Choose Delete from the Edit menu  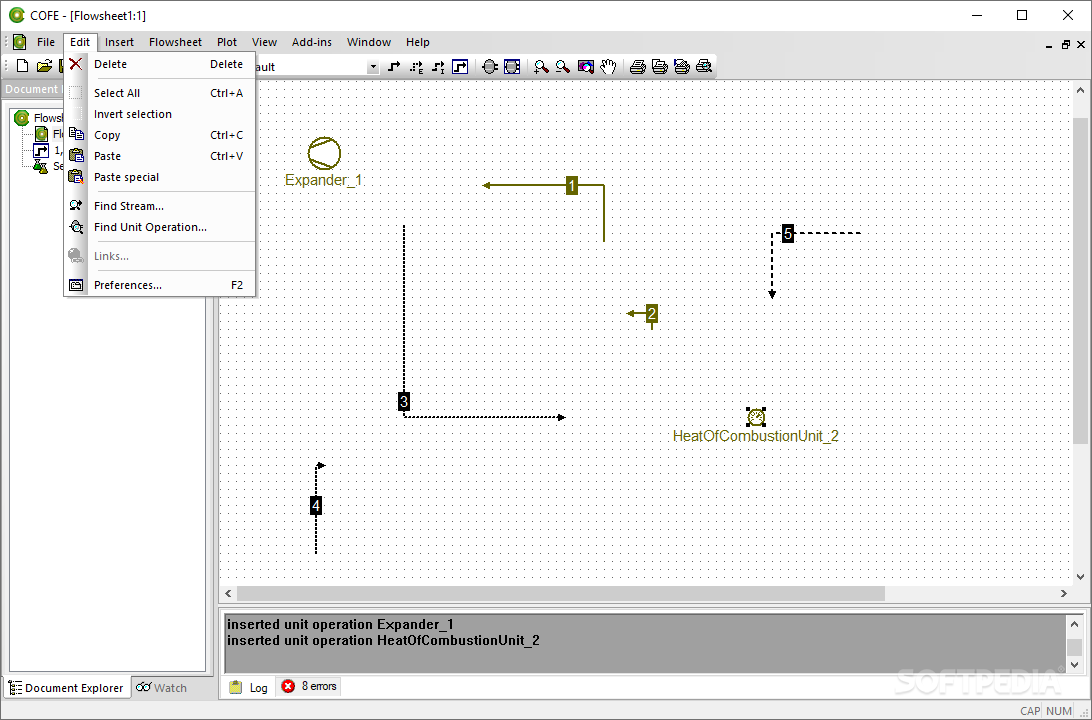(x=159, y=64)
